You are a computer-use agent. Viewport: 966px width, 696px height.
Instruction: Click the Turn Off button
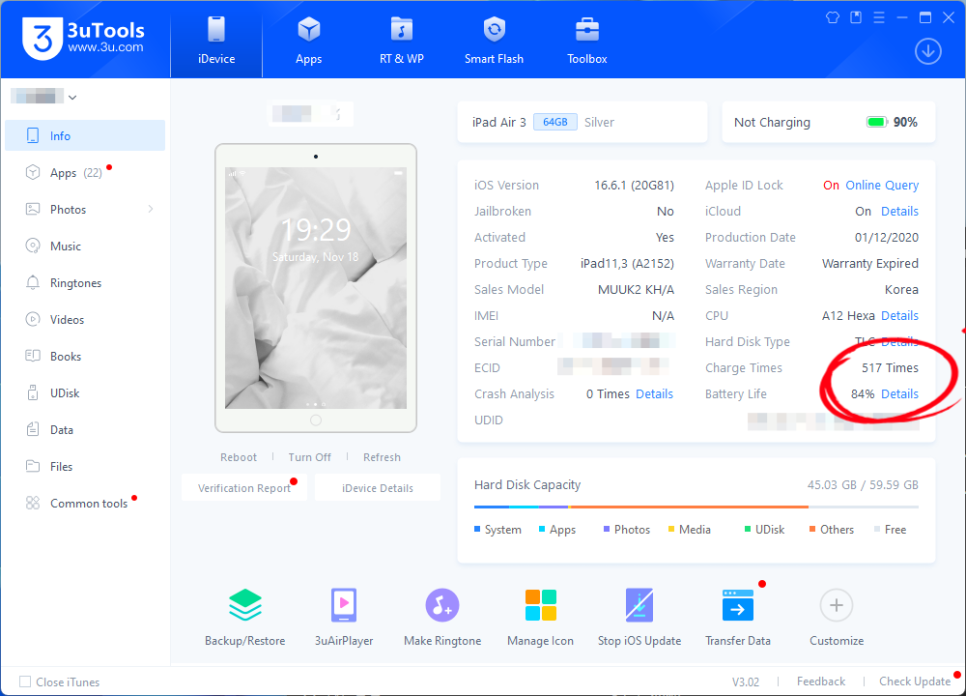(309, 457)
